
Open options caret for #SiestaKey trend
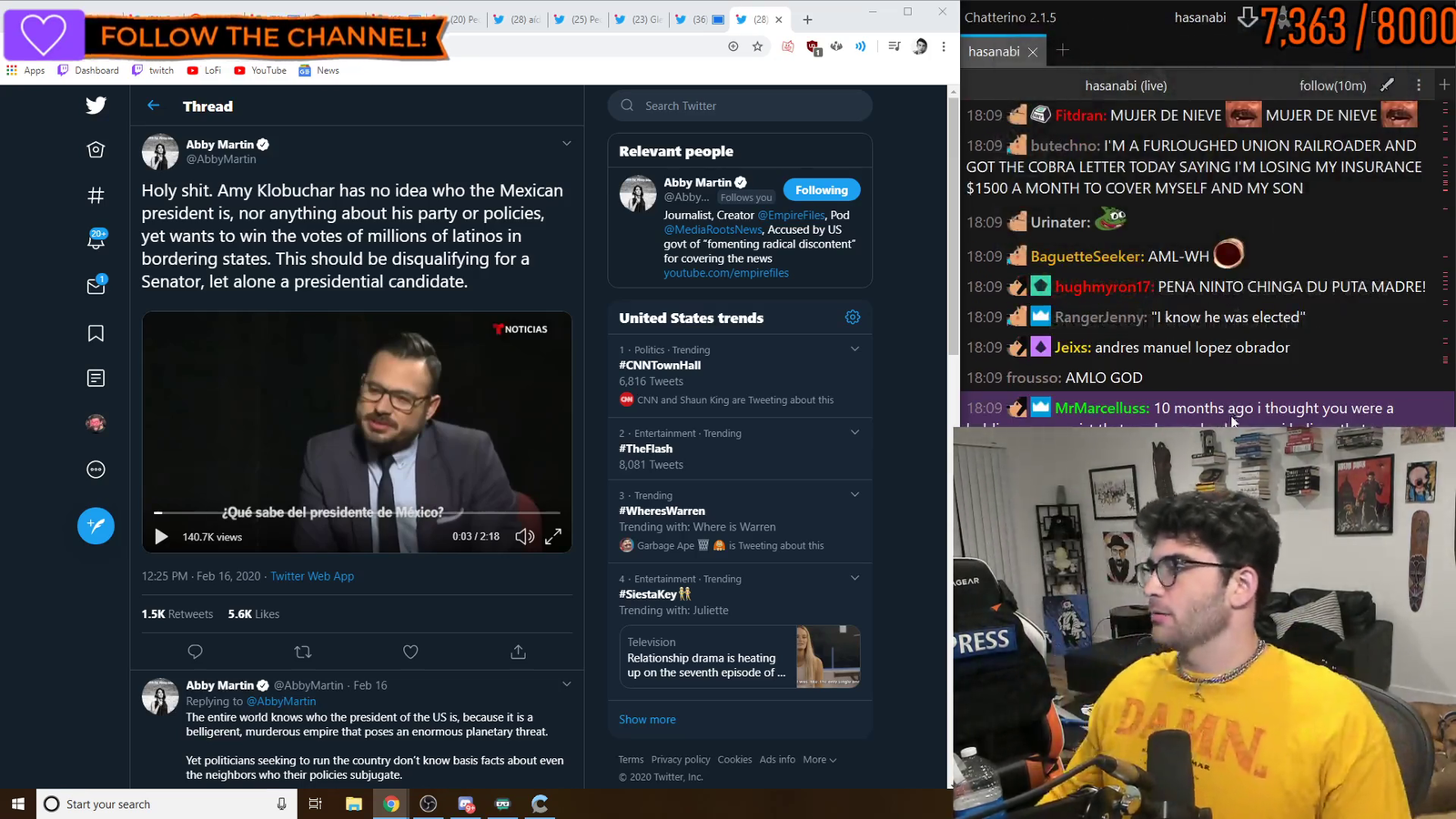[x=854, y=578]
